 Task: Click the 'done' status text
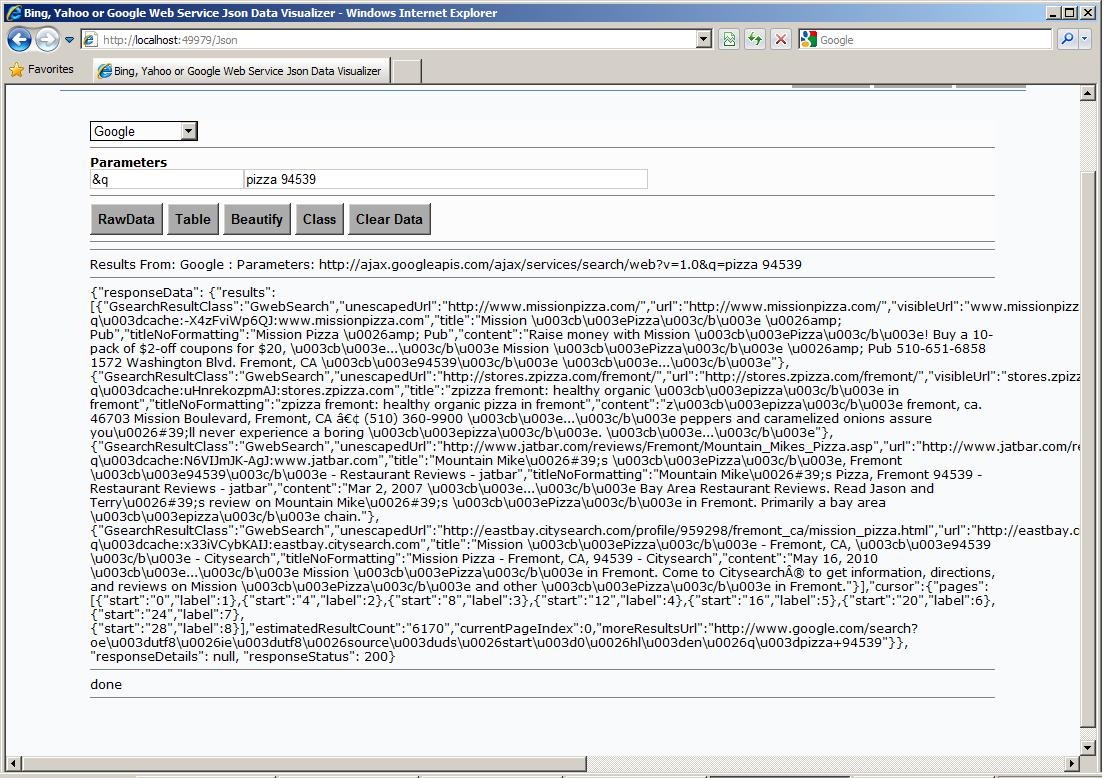tap(106, 684)
